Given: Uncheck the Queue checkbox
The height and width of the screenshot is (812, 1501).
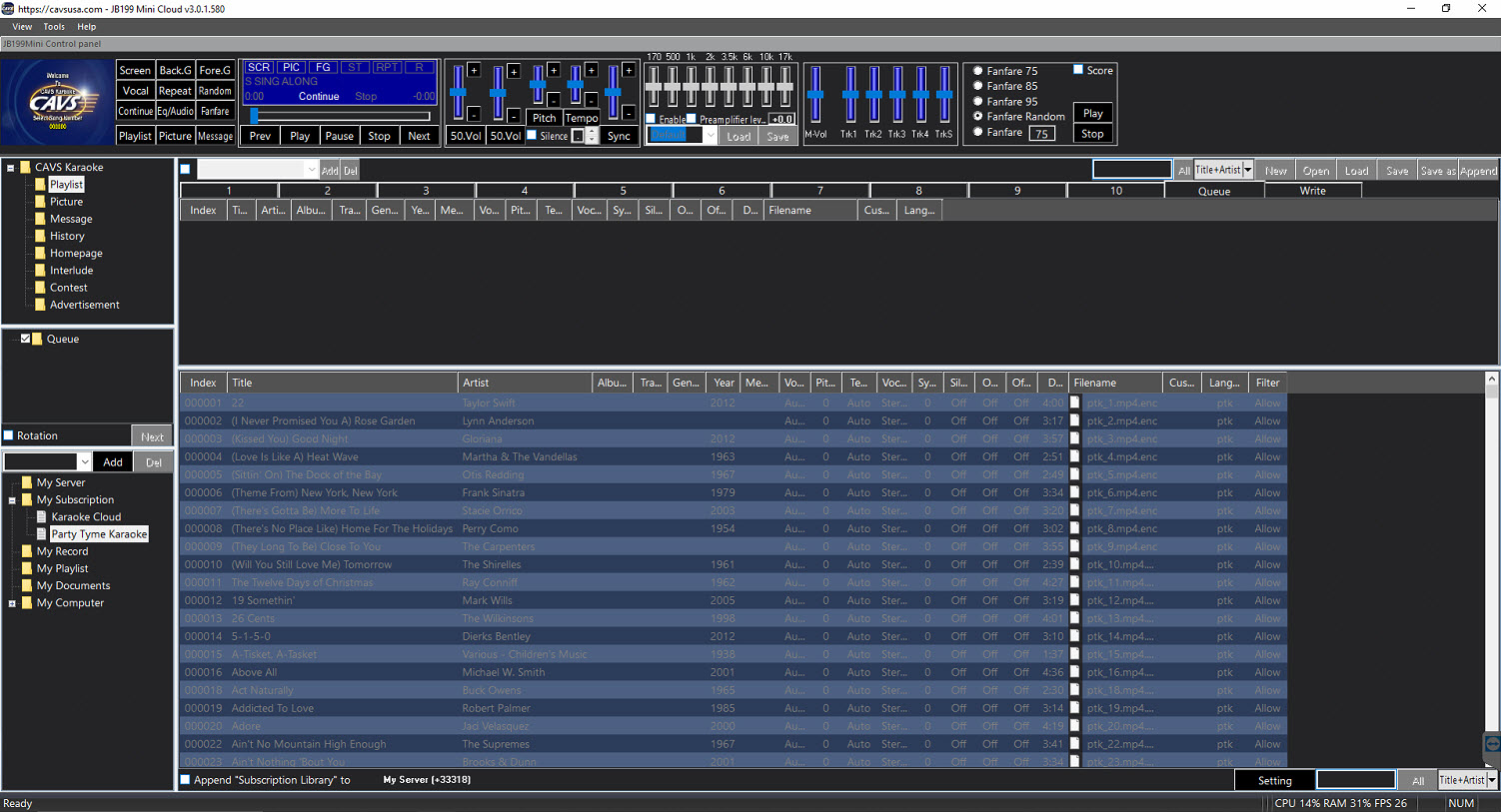Looking at the screenshot, I should pos(26,339).
